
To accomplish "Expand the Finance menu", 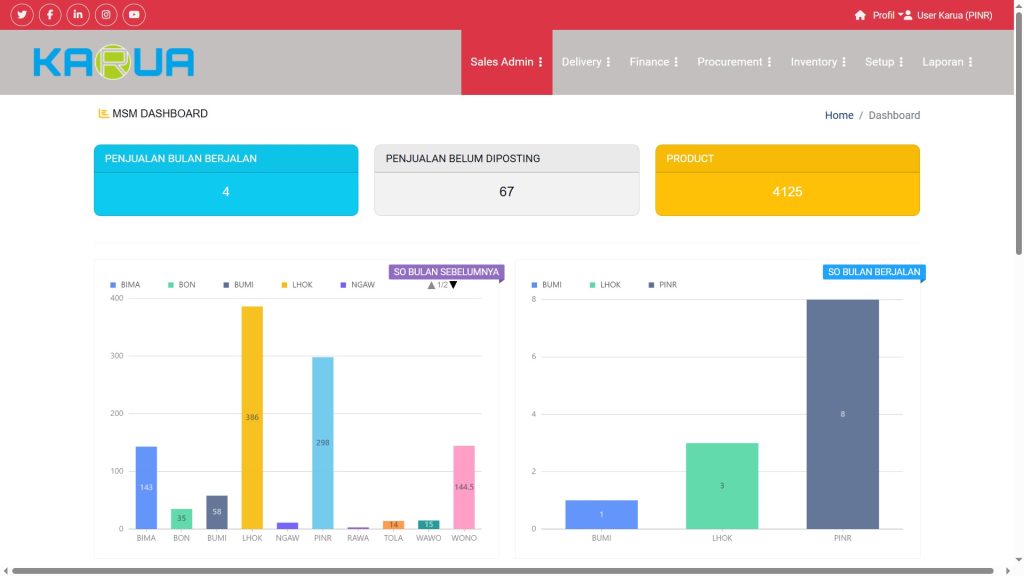I will click(x=654, y=62).
